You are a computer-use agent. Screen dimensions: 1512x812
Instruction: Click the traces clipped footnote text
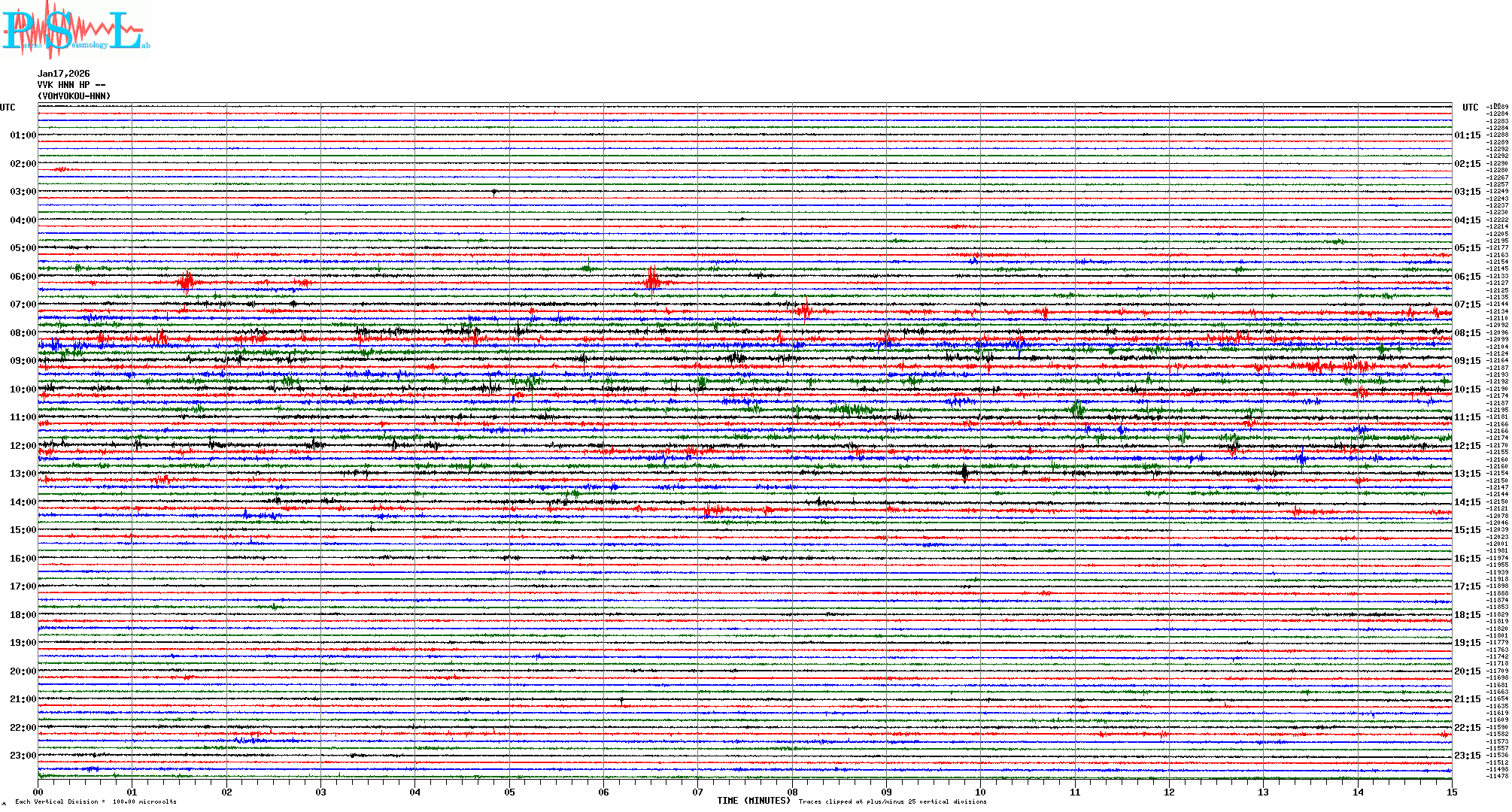892,801
